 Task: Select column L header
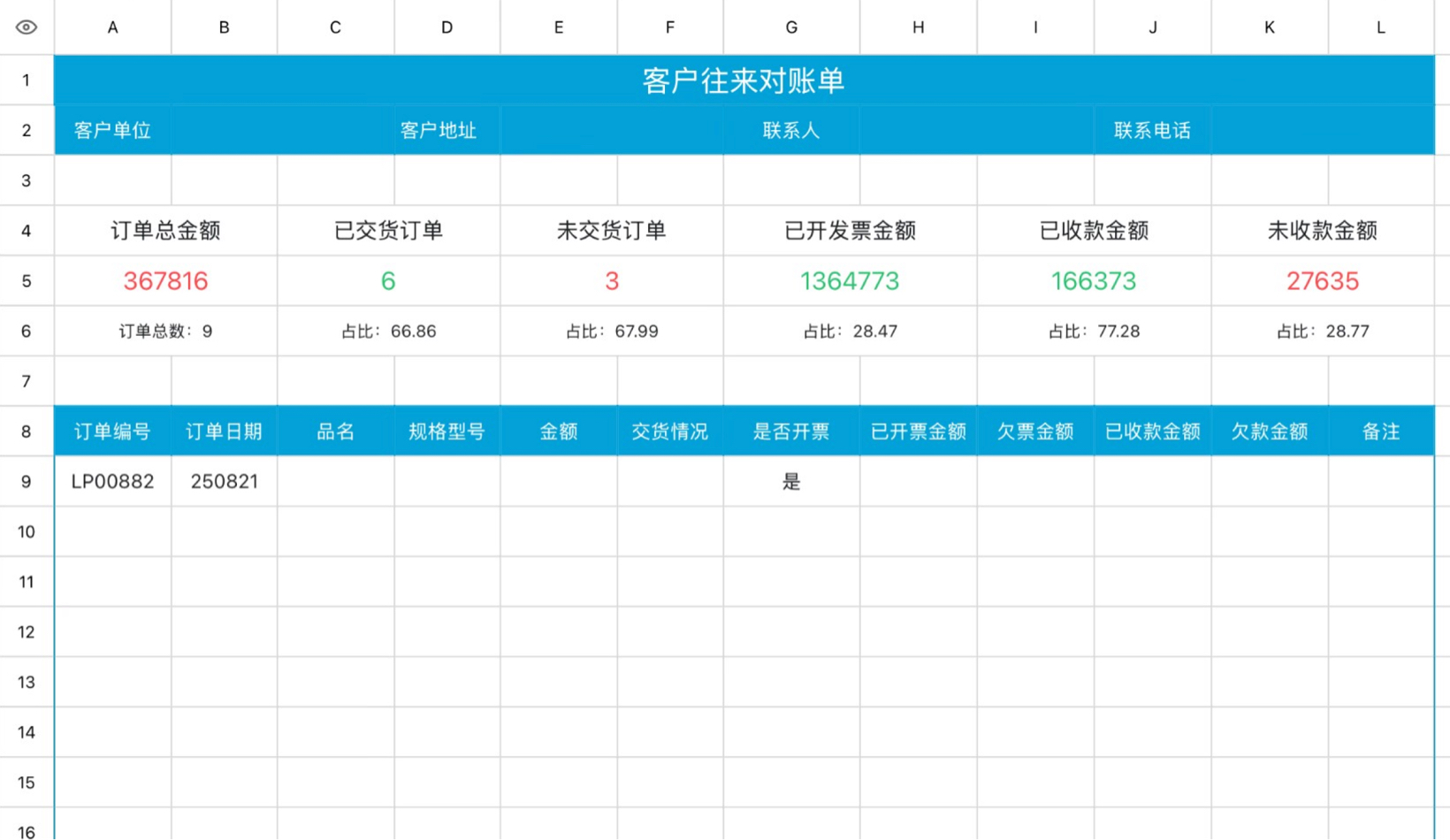click(1381, 27)
